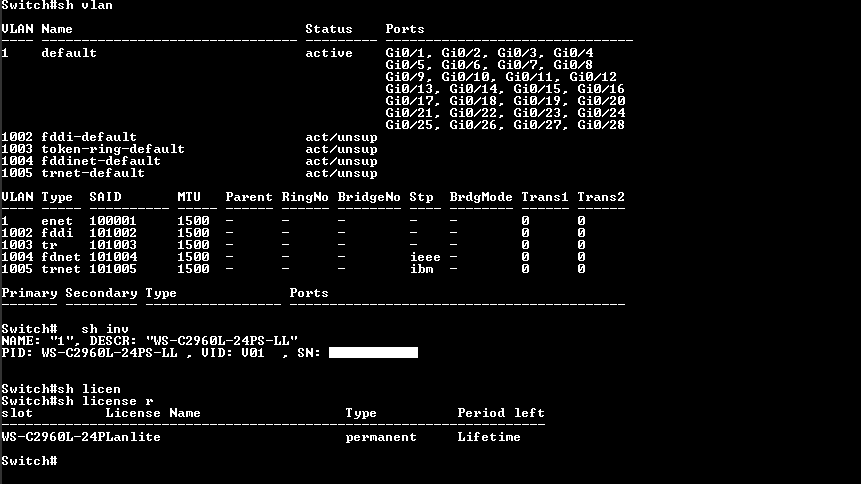
Task: Select 'fddi-default' VLAN name
Action: (x=89, y=137)
